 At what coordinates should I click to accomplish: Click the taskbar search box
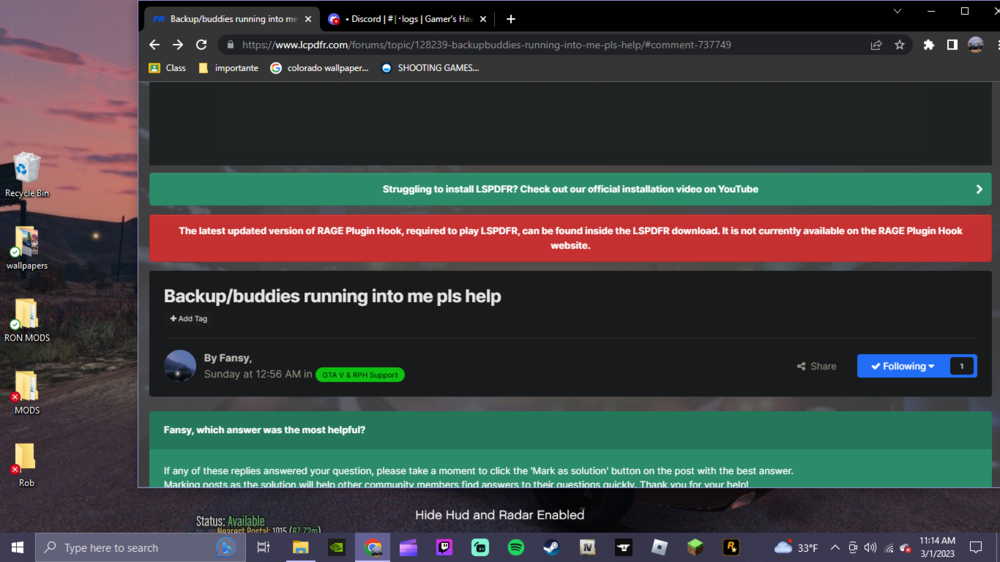click(x=140, y=547)
